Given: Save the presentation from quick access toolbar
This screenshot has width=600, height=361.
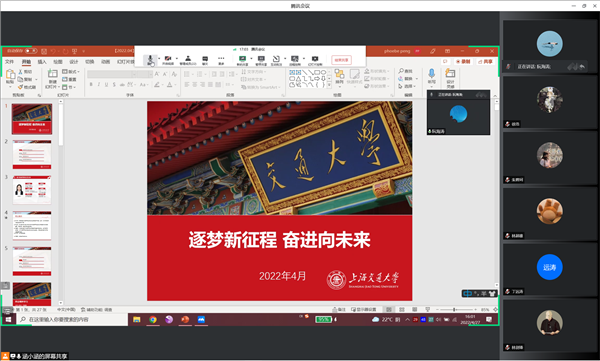Looking at the screenshot, I should point(44,51).
